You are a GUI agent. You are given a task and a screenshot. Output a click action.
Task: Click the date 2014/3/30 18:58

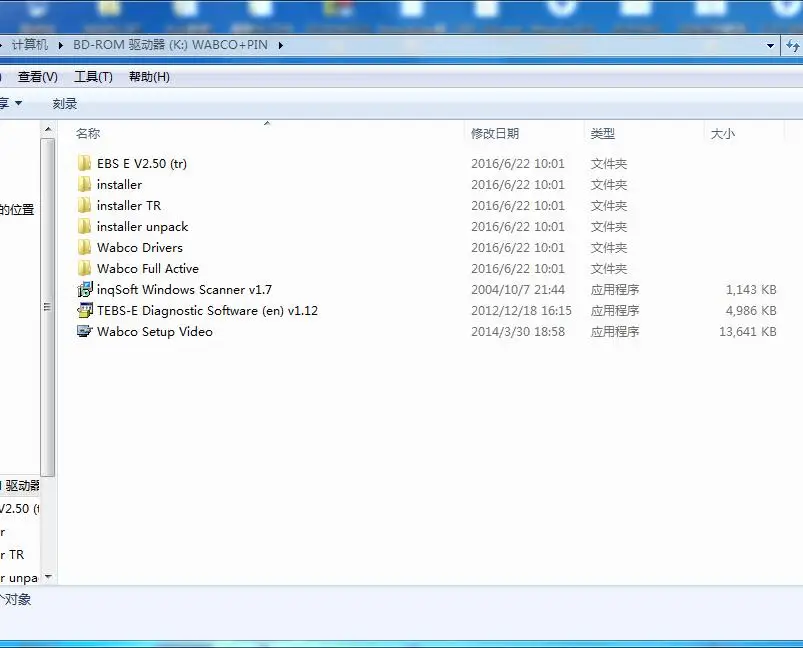click(518, 331)
